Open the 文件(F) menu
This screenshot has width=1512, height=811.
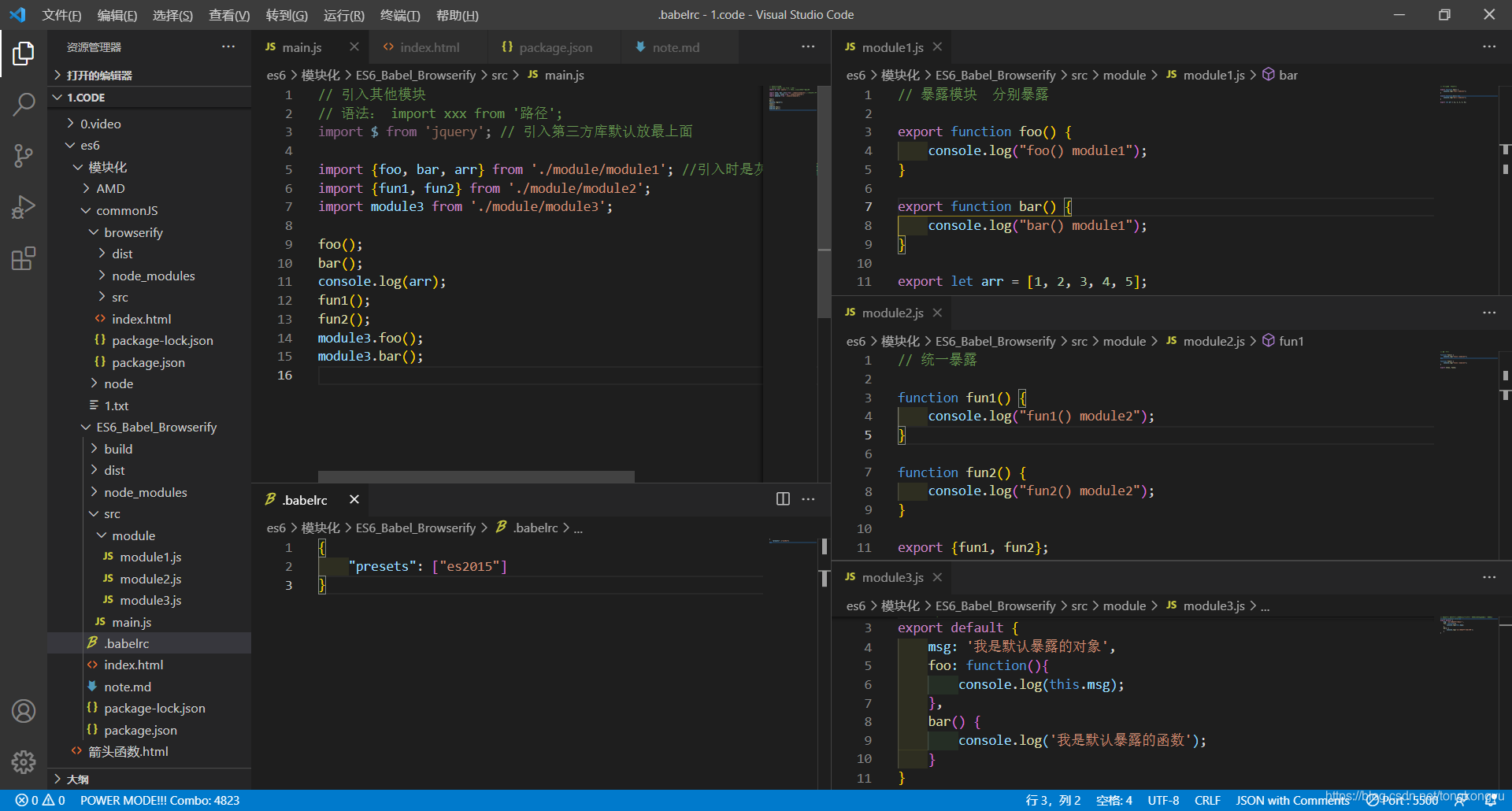click(61, 15)
